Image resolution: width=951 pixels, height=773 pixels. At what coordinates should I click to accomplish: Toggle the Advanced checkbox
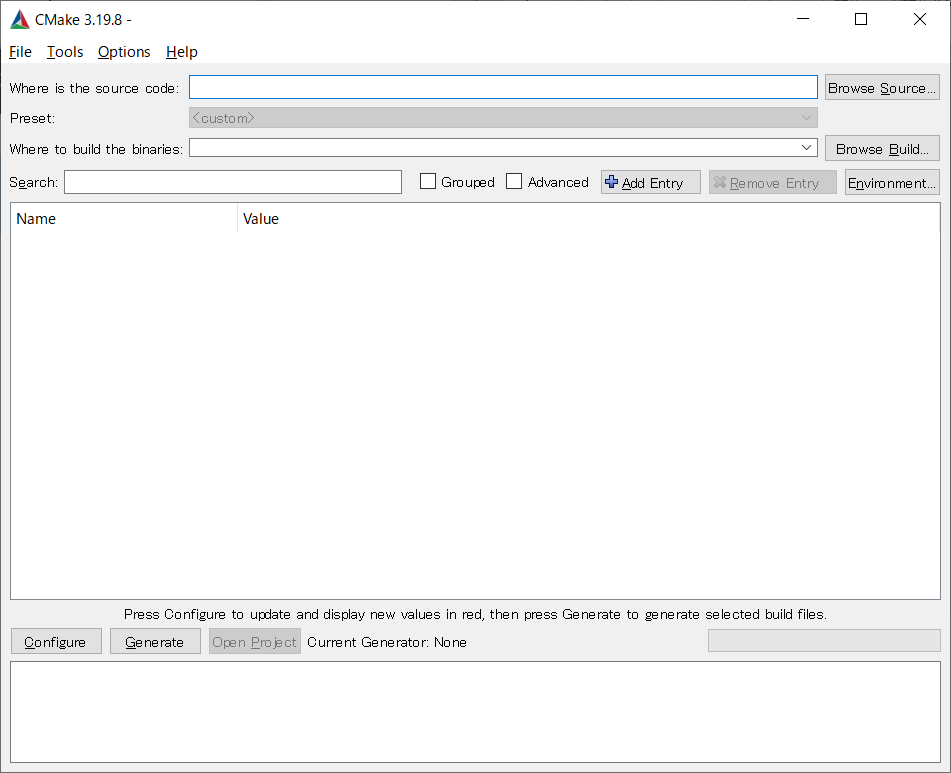(514, 181)
